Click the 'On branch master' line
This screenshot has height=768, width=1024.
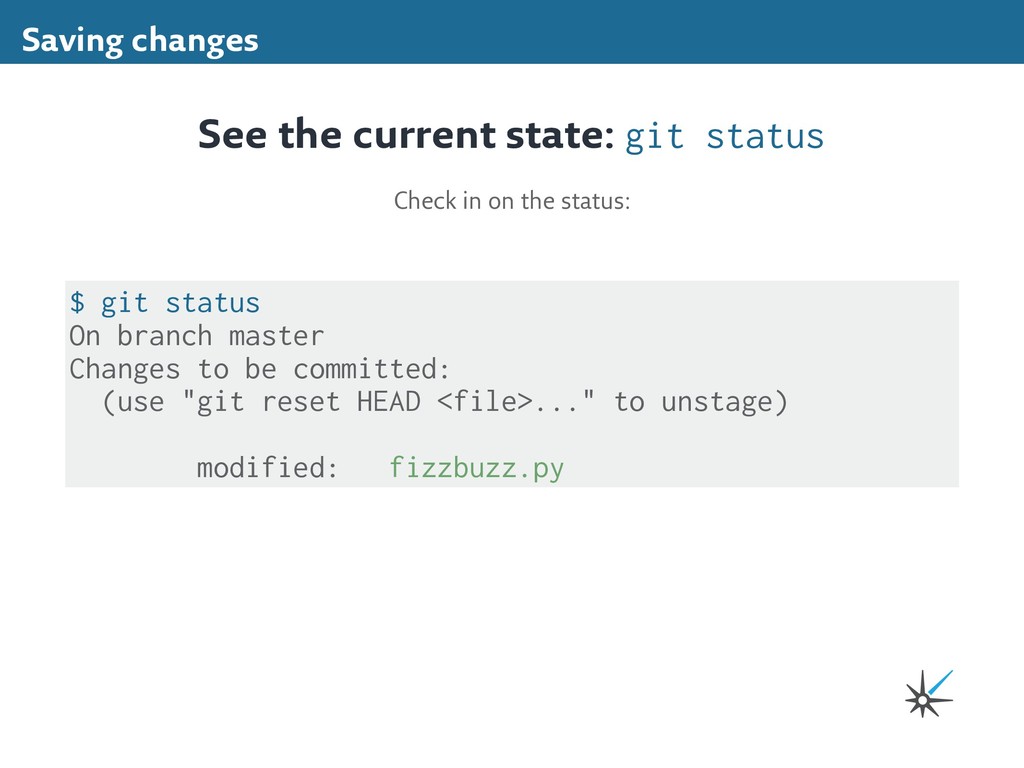click(197, 336)
